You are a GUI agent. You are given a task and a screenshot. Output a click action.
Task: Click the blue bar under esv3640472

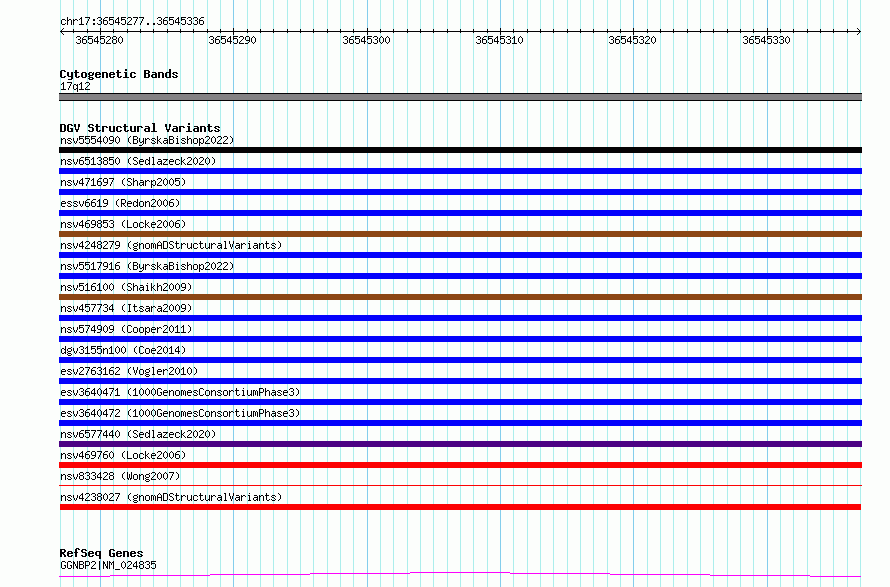click(x=460, y=423)
